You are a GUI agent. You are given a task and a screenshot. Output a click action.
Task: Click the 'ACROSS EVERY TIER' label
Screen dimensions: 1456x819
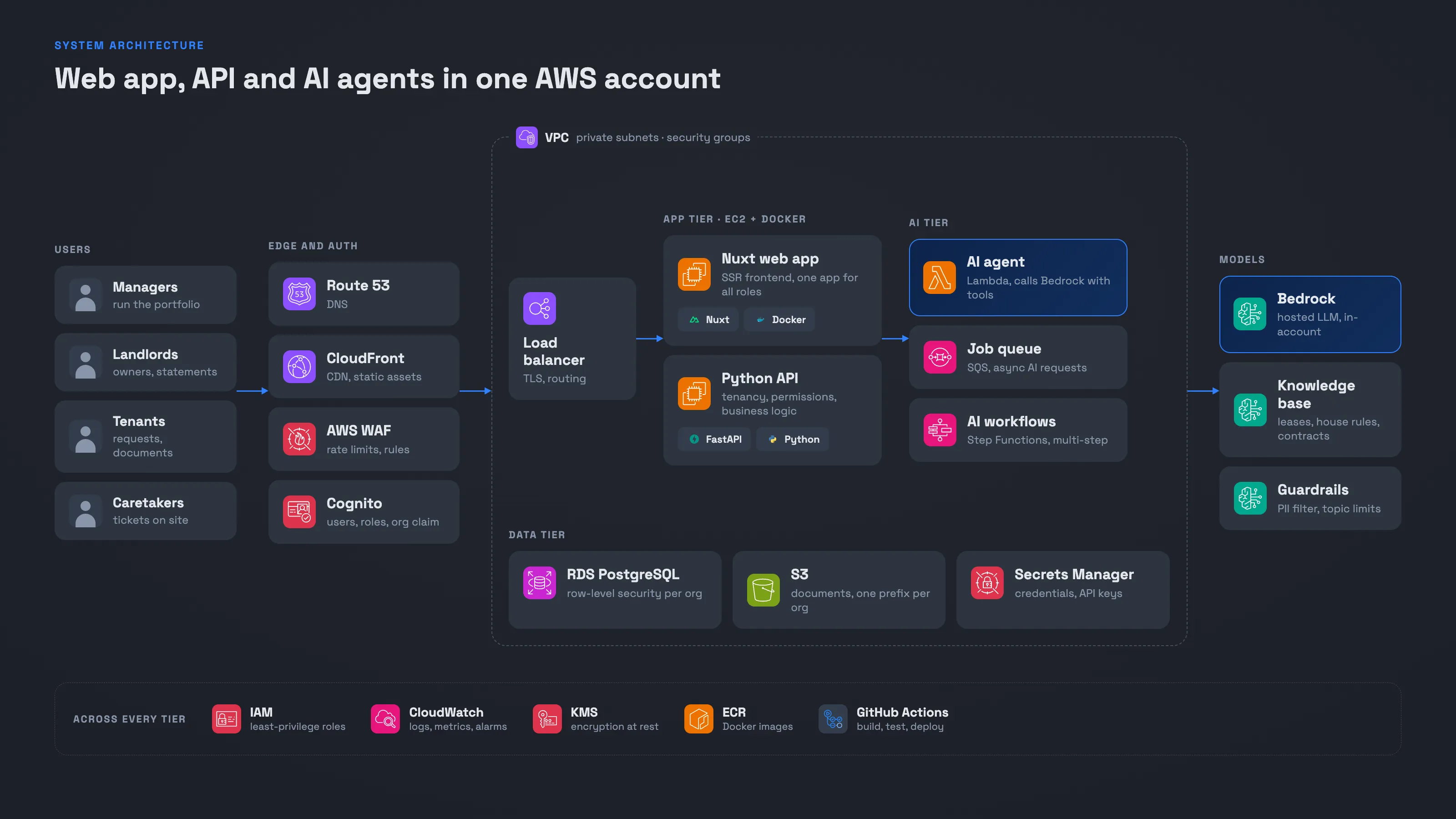tap(129, 719)
